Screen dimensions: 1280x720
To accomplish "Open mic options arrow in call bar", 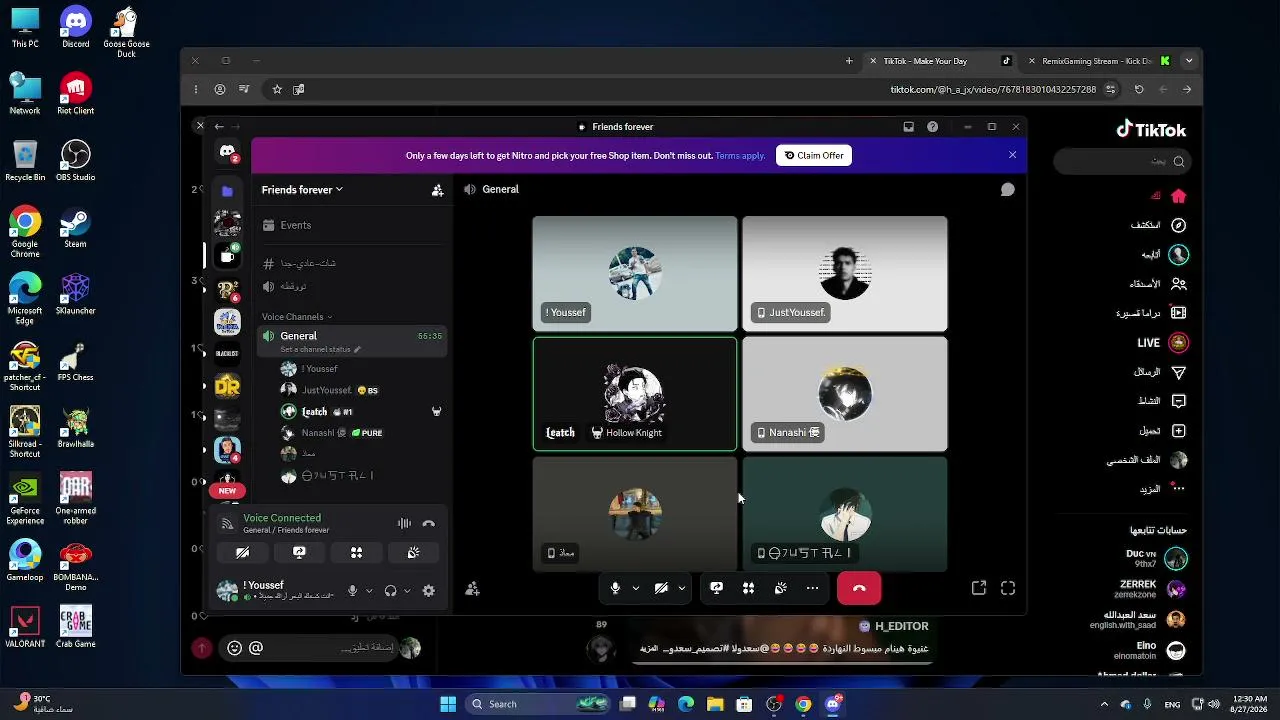I will pos(635,589).
